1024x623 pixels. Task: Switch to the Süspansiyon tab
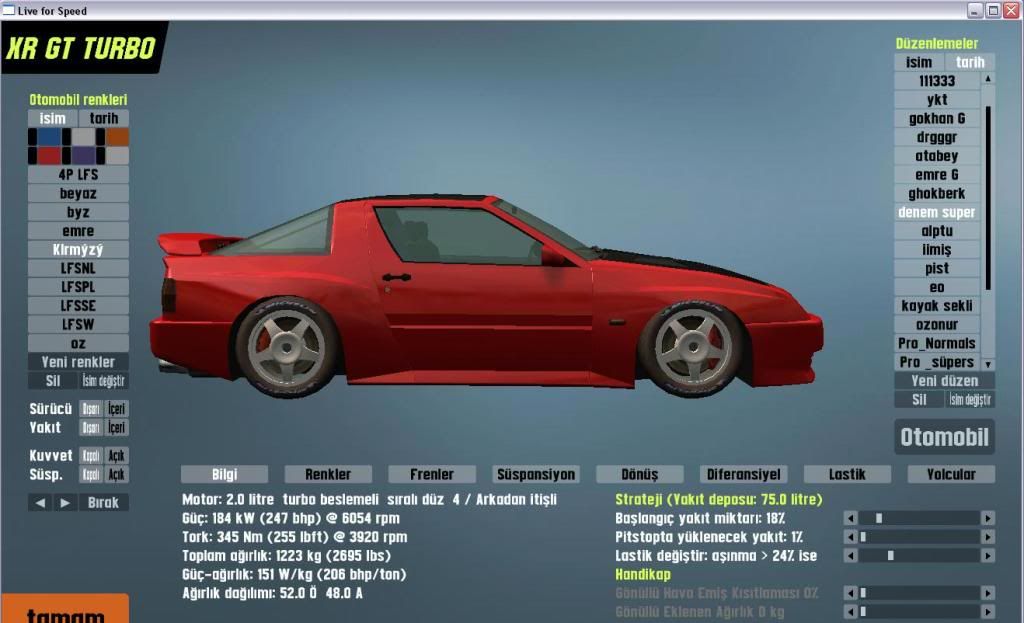pyautogui.click(x=536, y=474)
